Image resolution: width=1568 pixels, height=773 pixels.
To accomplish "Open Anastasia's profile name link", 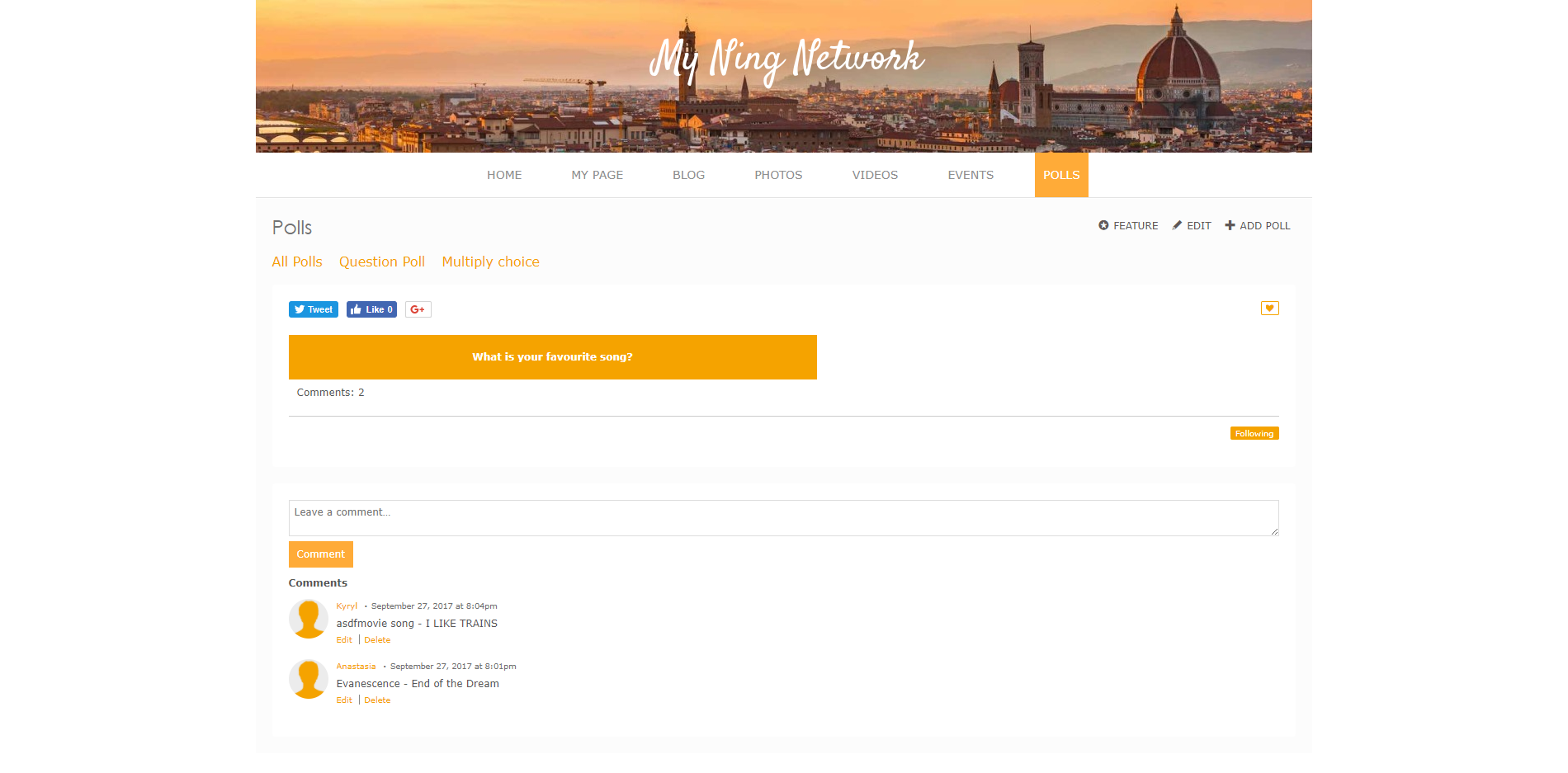I will point(356,666).
